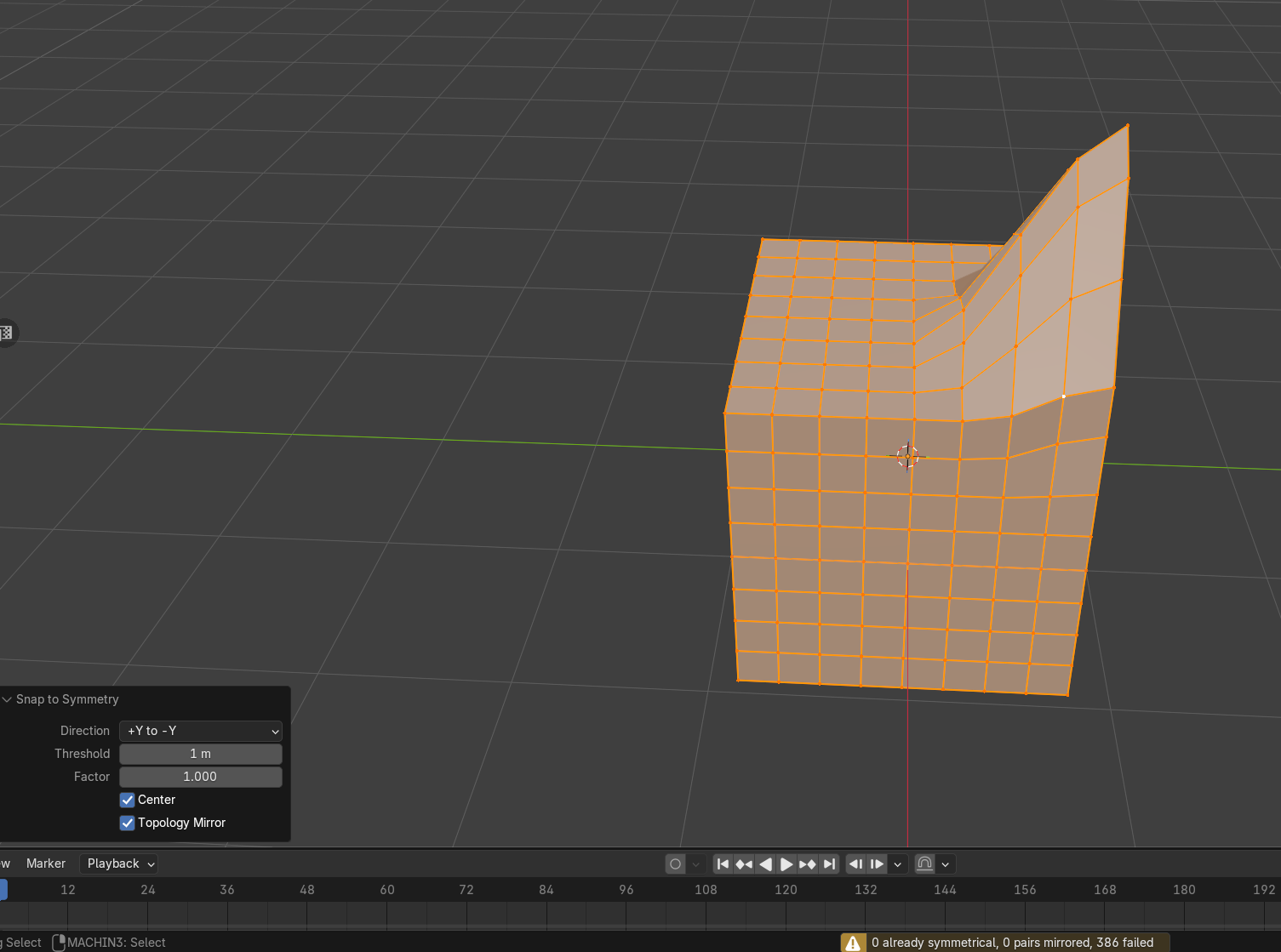Jump to the previous keyframe

tap(744, 864)
